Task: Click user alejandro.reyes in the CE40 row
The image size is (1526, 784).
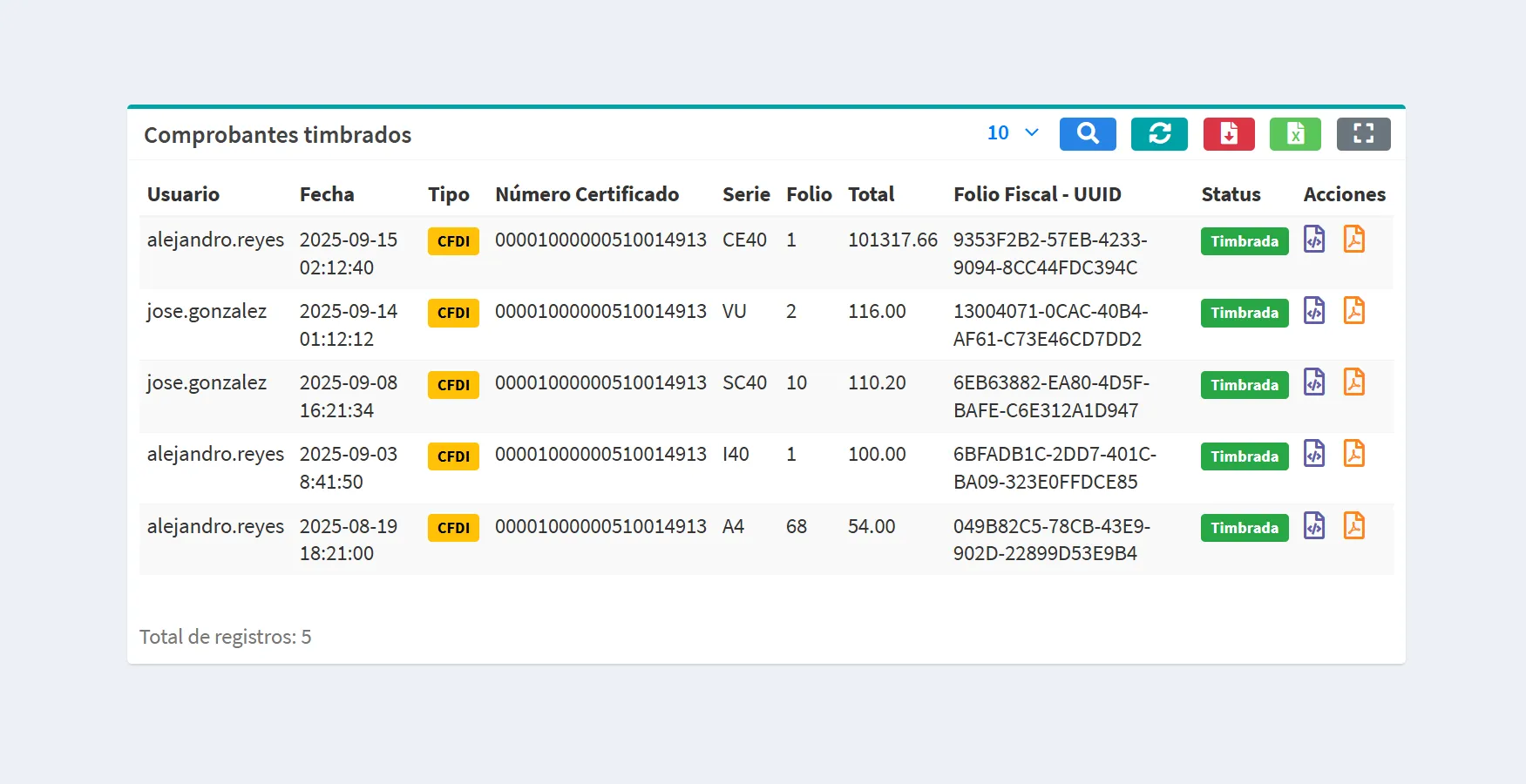Action: 215,240
